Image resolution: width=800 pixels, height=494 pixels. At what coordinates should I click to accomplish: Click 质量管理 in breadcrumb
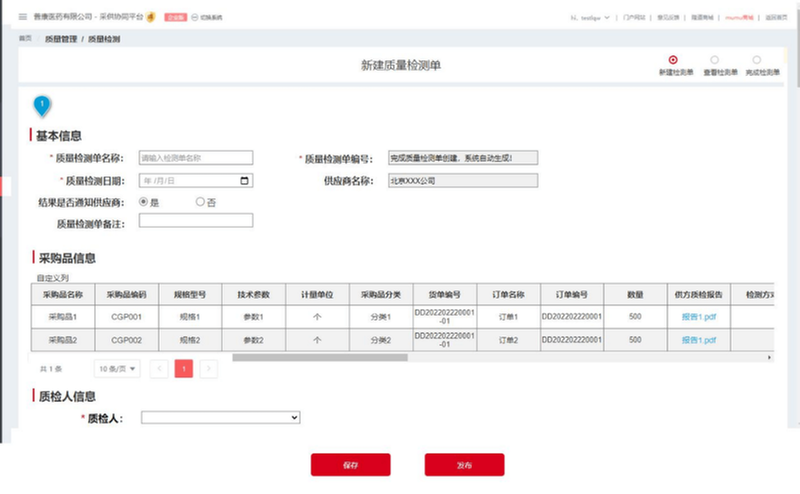click(x=61, y=39)
